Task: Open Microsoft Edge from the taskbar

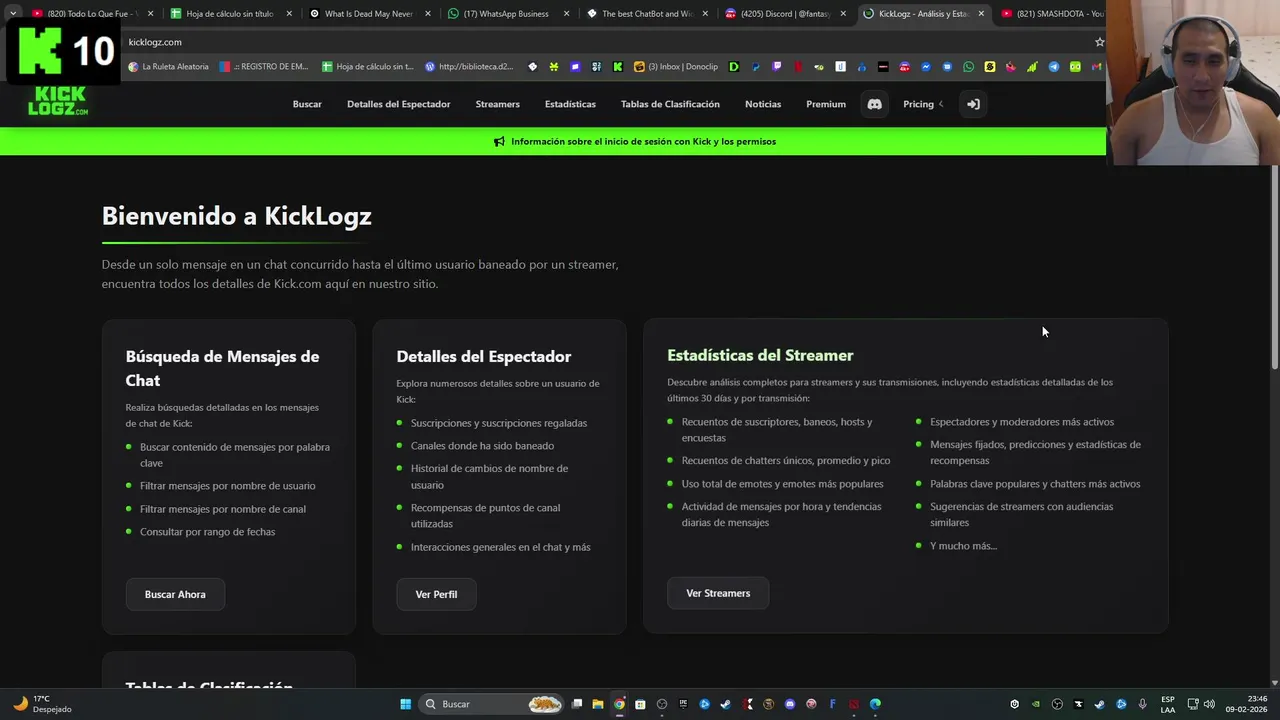Action: [875, 704]
